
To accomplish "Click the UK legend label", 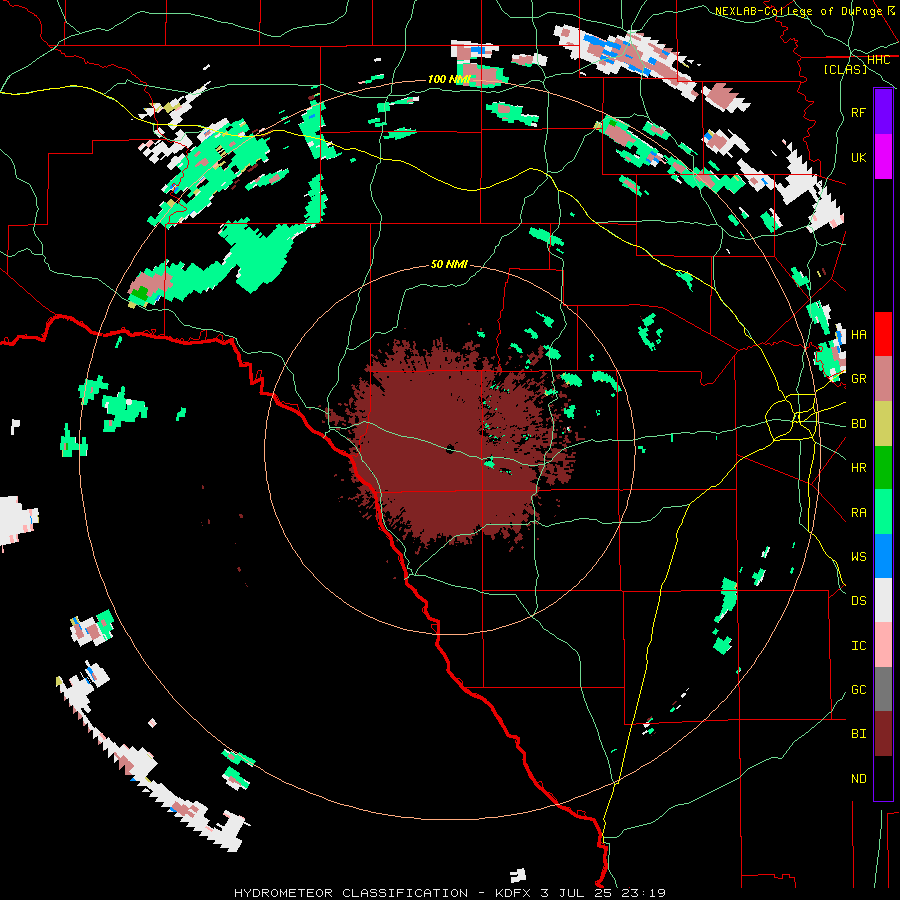I will pos(859,157).
